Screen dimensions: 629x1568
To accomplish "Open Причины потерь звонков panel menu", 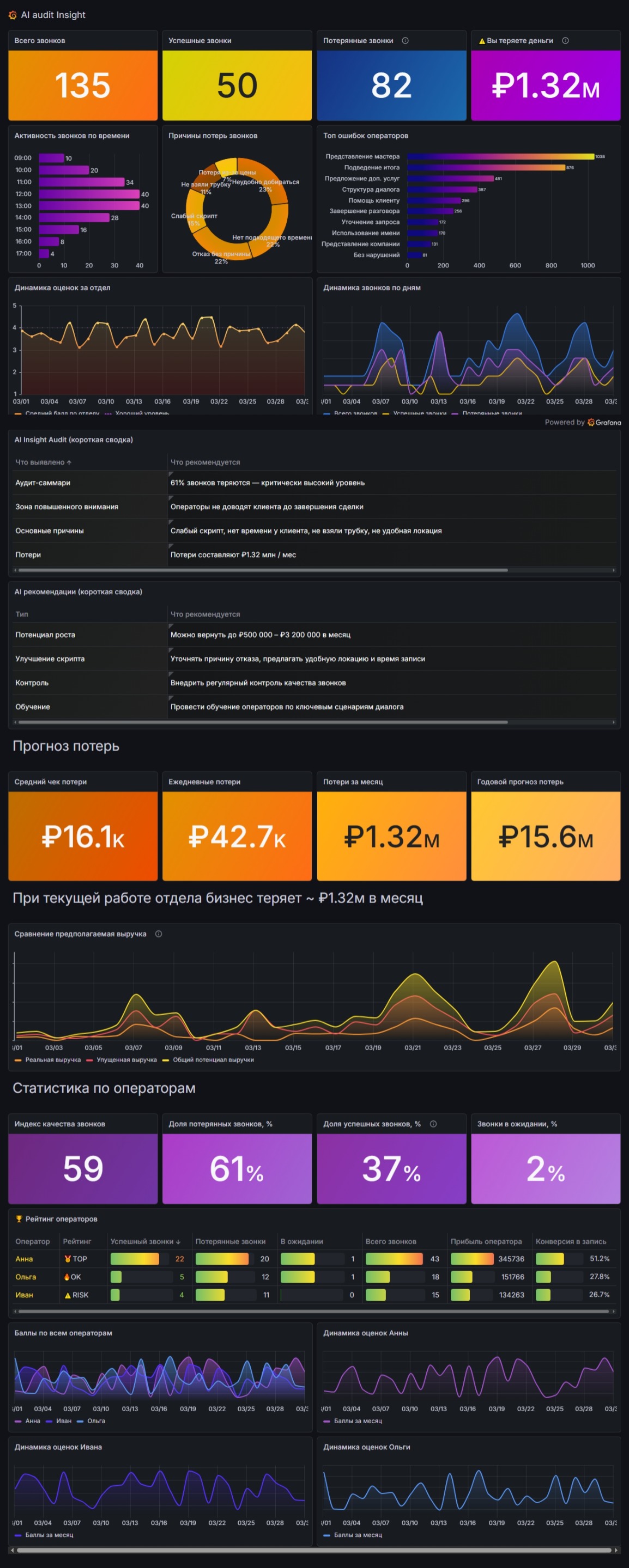I will [213, 136].
